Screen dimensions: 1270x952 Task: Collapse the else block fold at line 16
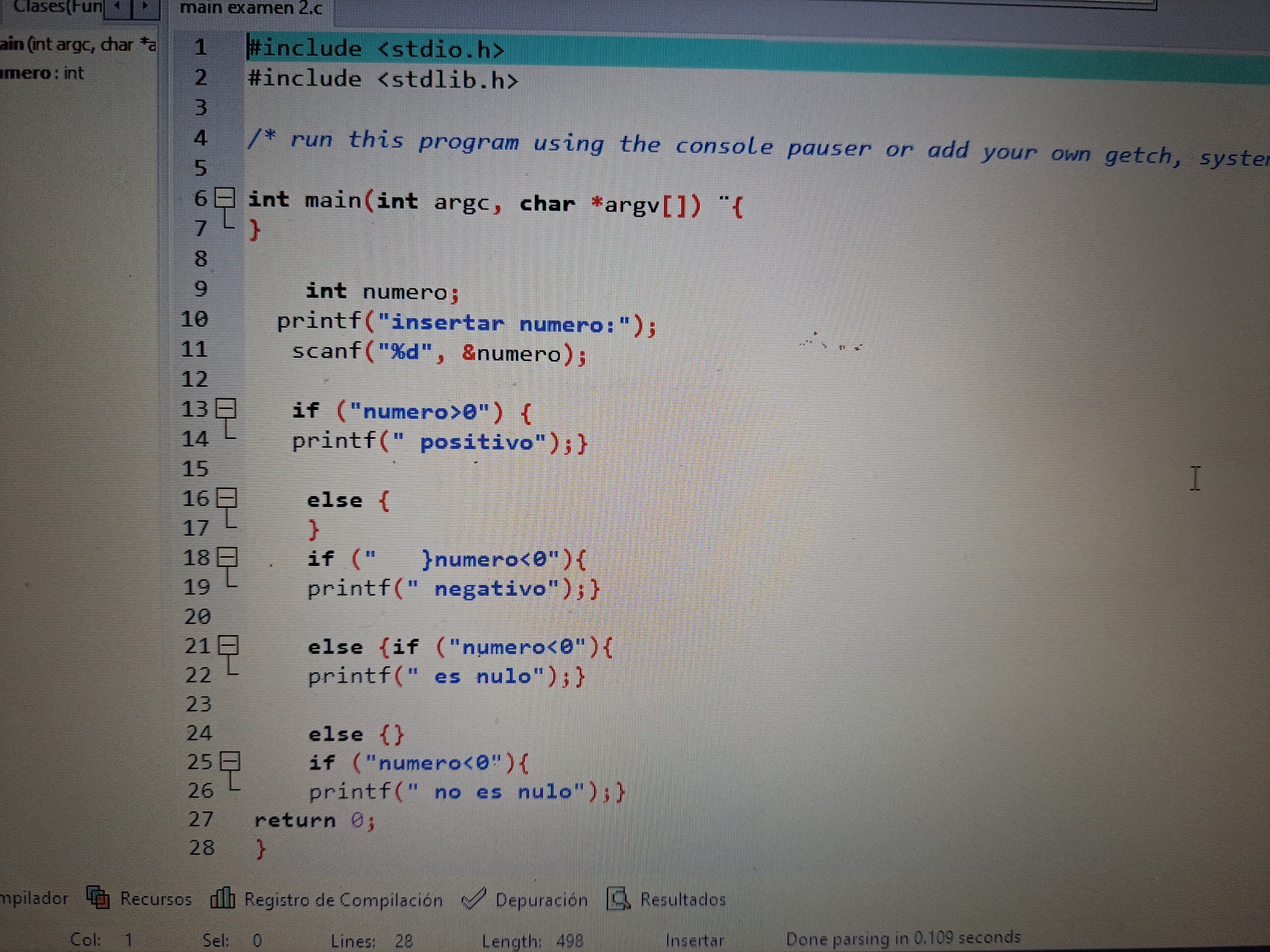click(x=227, y=498)
